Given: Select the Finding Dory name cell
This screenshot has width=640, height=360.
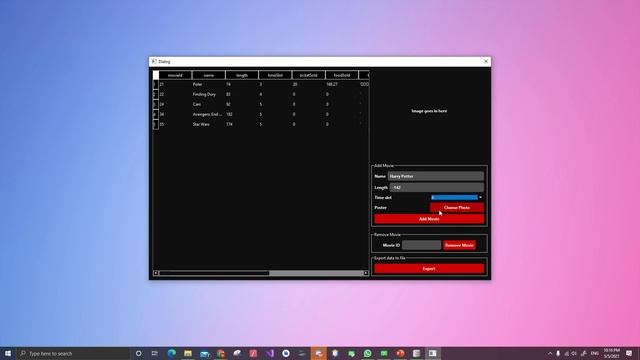Looking at the screenshot, I should coord(209,94).
